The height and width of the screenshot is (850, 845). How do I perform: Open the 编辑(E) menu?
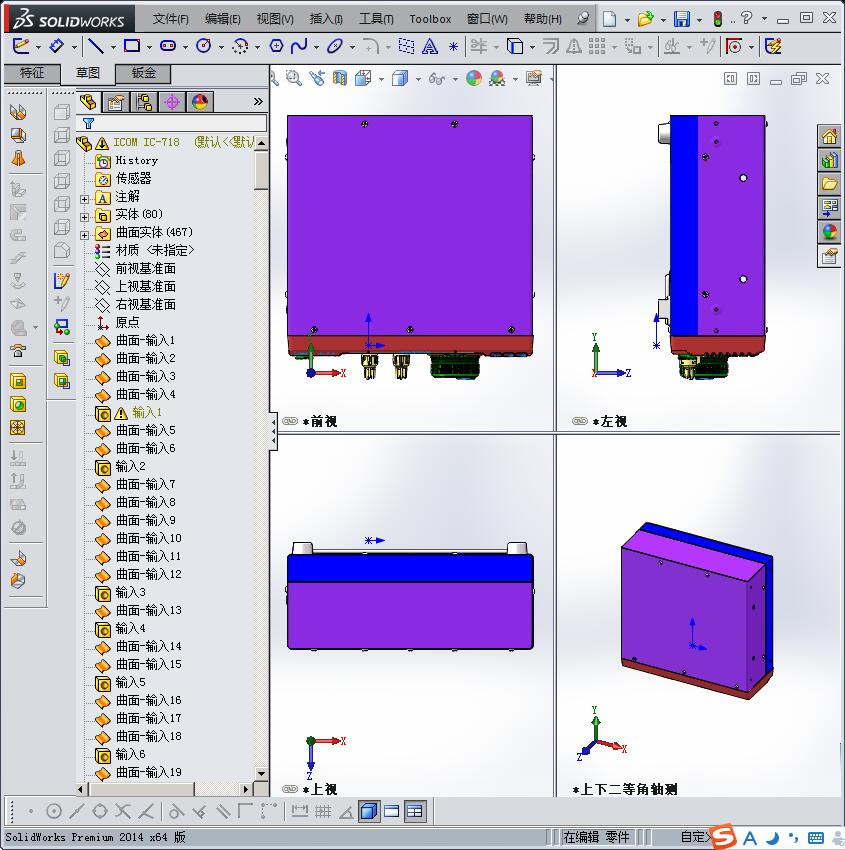(x=222, y=19)
